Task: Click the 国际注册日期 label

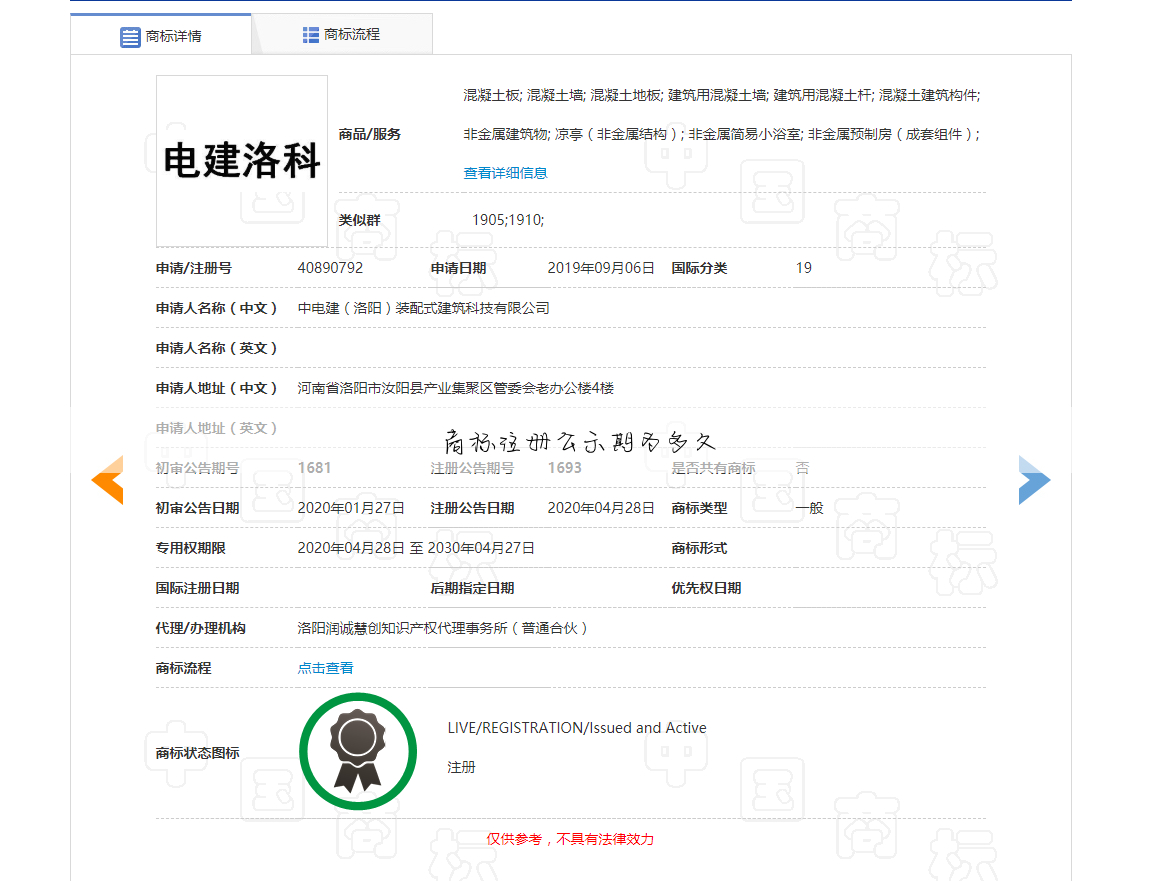Action: [197, 588]
